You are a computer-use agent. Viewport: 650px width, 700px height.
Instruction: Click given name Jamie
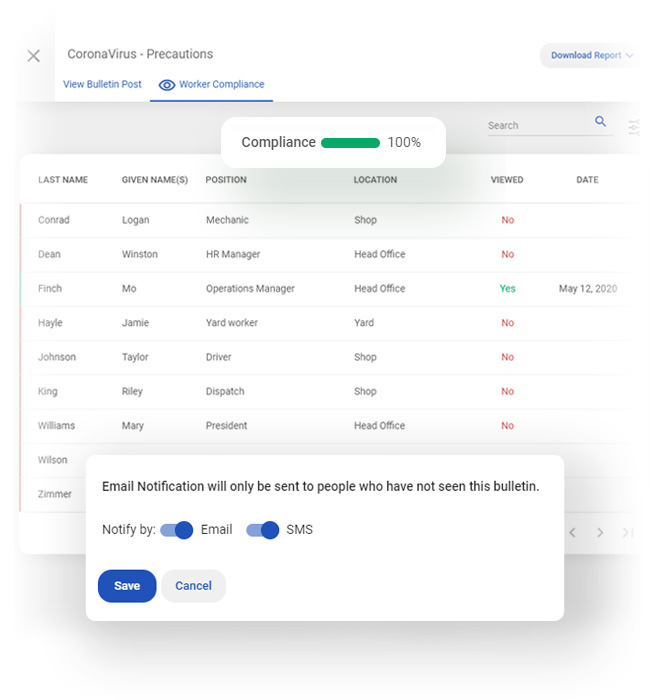[135, 322]
